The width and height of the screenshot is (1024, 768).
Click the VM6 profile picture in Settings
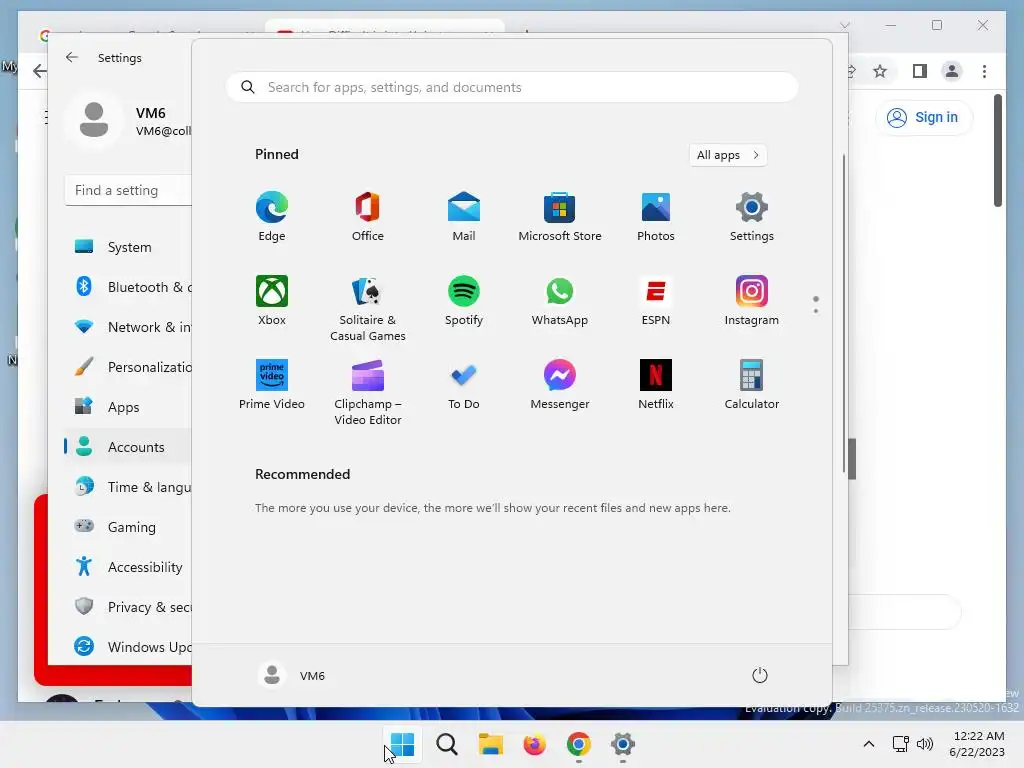tap(94, 120)
